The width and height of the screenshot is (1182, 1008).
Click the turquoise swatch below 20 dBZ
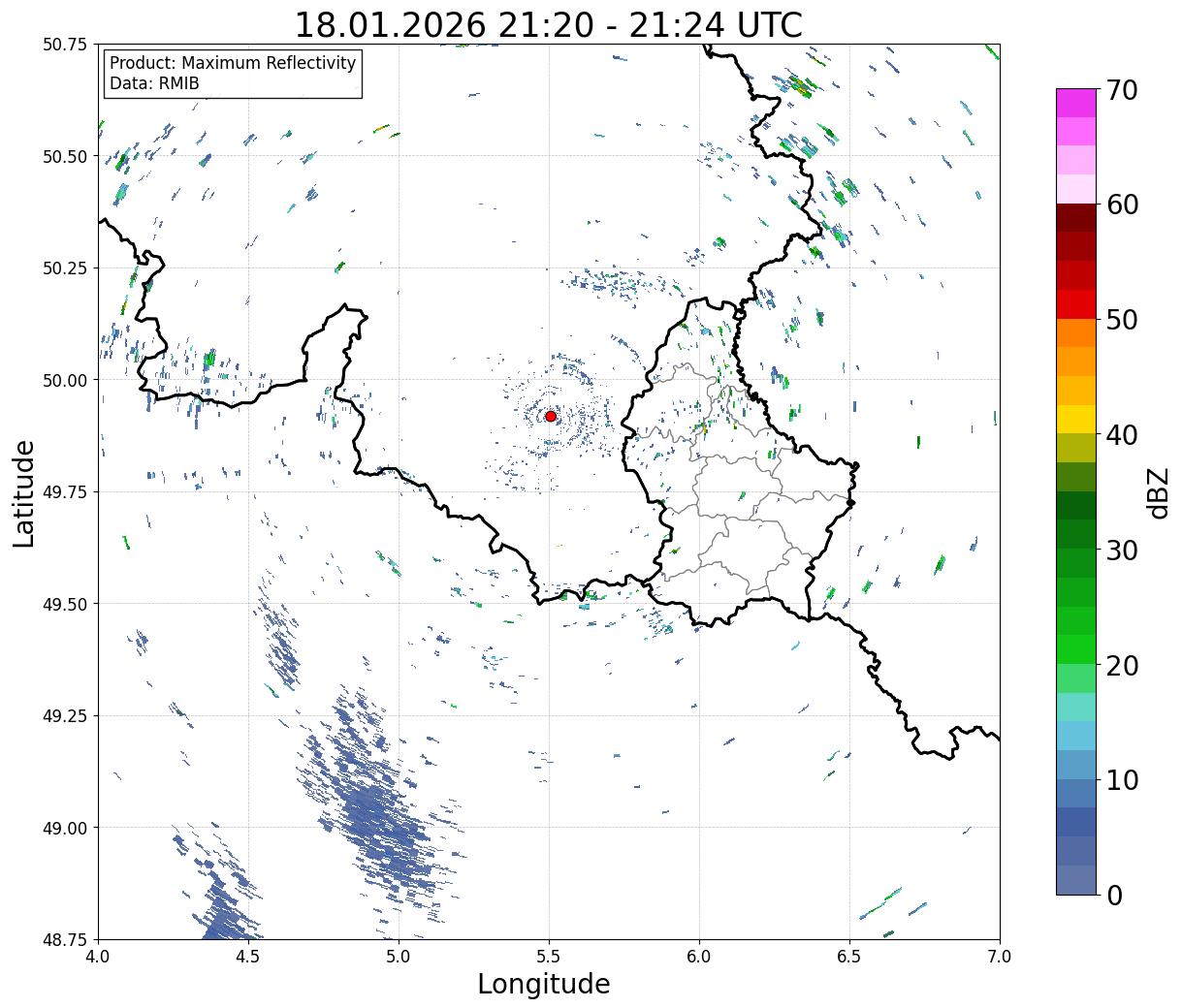pos(1076,708)
